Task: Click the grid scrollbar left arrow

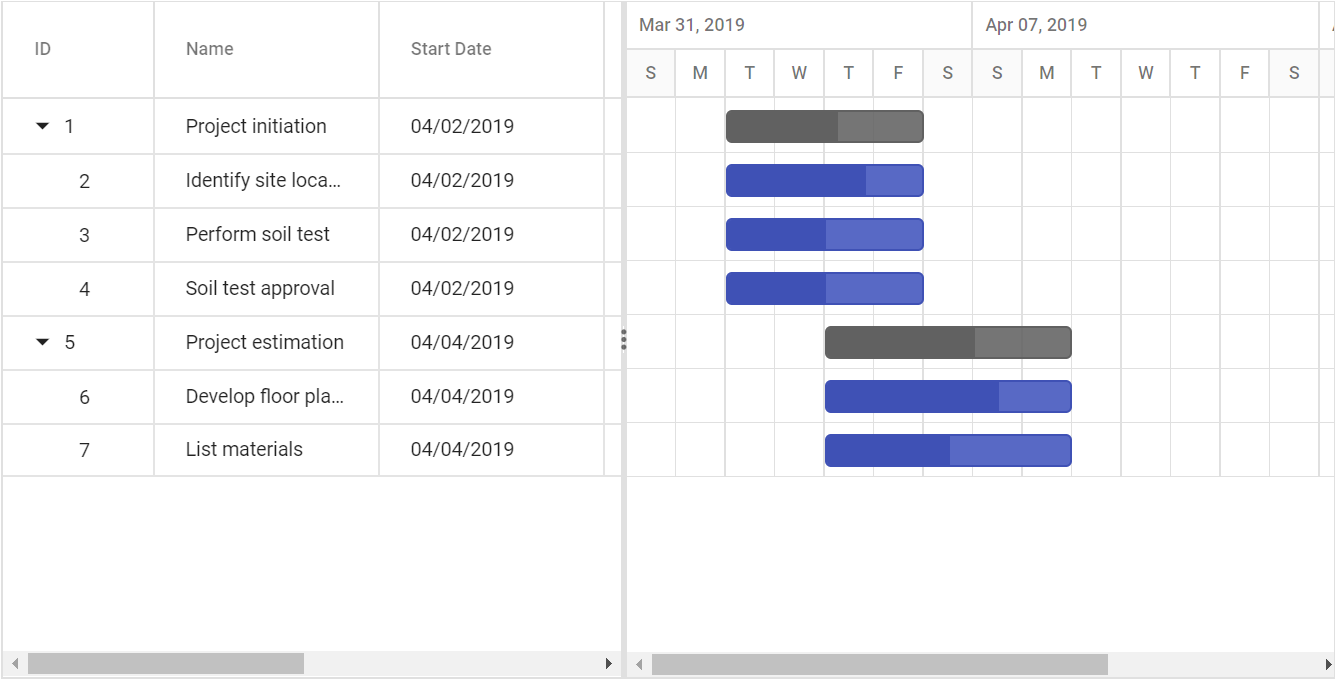Action: pos(15,664)
